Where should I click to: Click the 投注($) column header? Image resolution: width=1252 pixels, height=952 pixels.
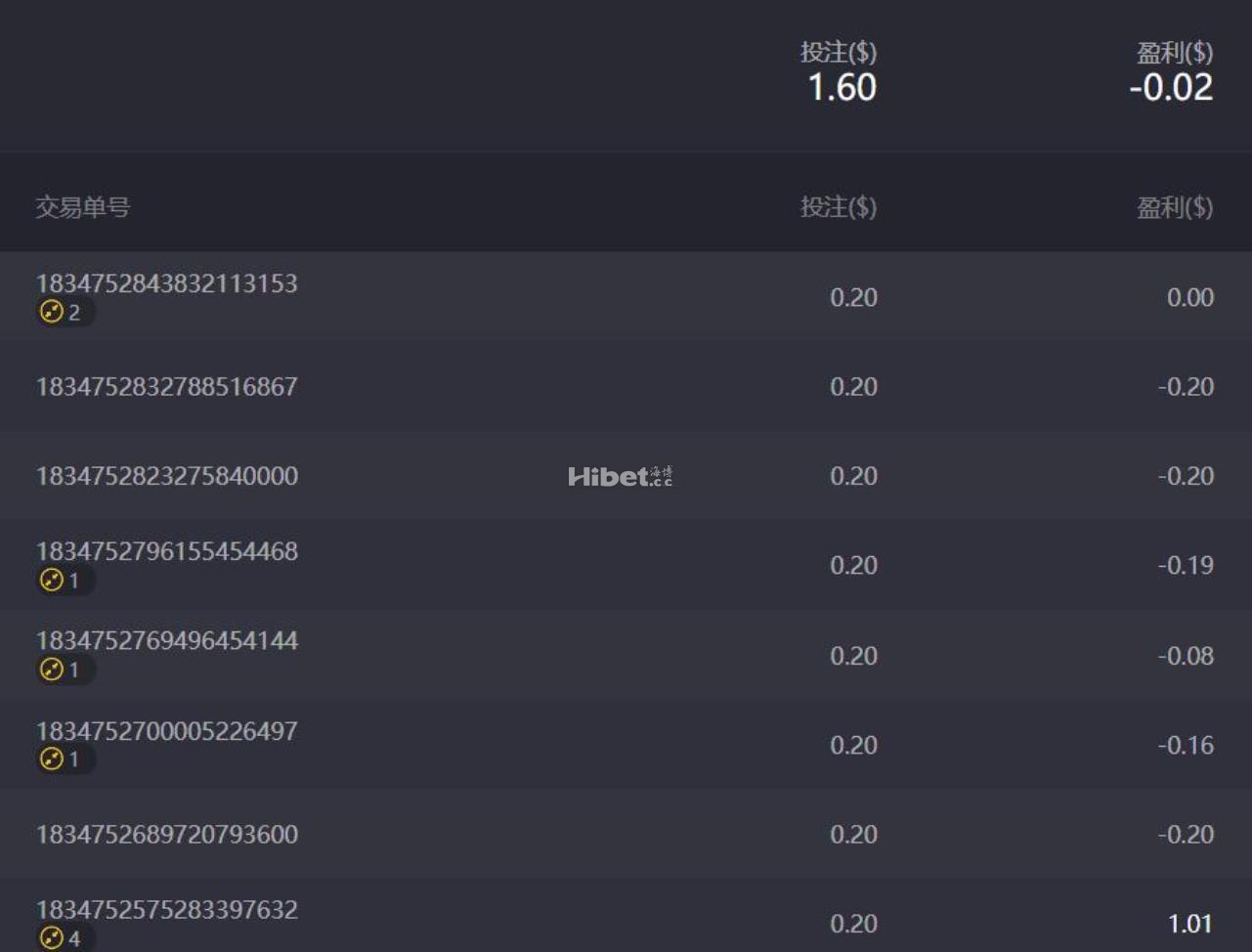click(838, 207)
